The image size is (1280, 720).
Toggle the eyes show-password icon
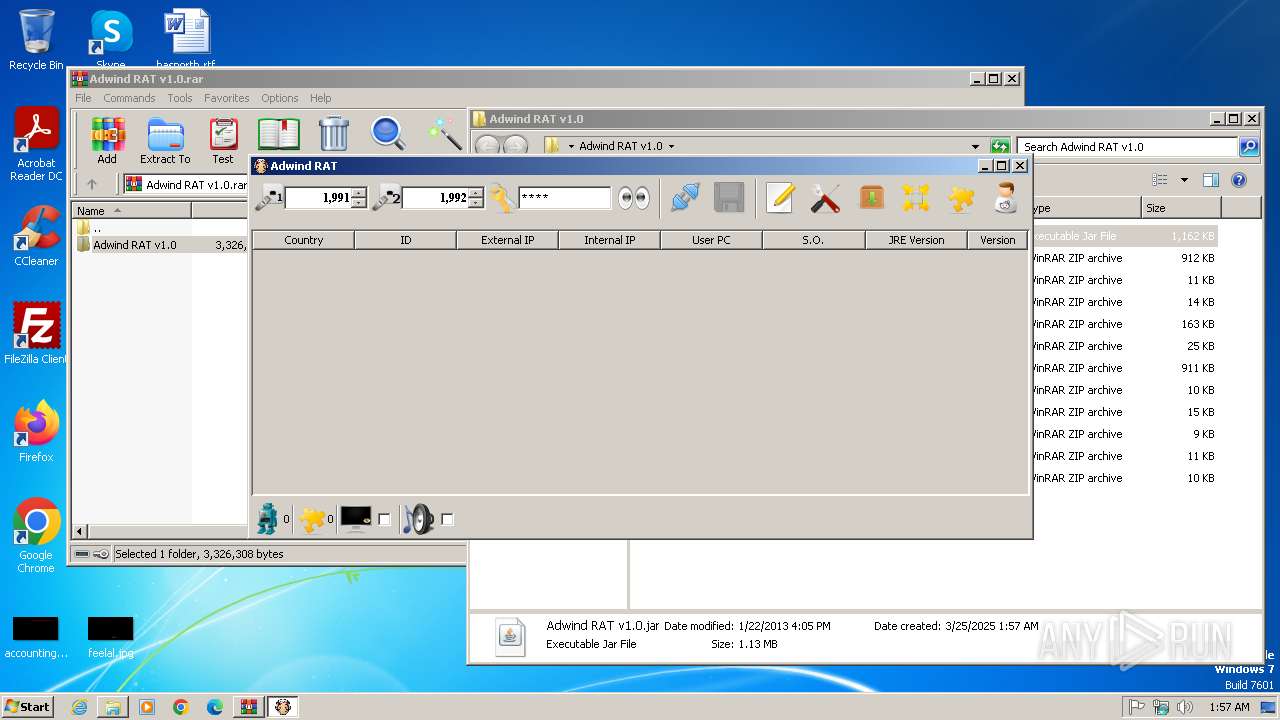point(634,198)
